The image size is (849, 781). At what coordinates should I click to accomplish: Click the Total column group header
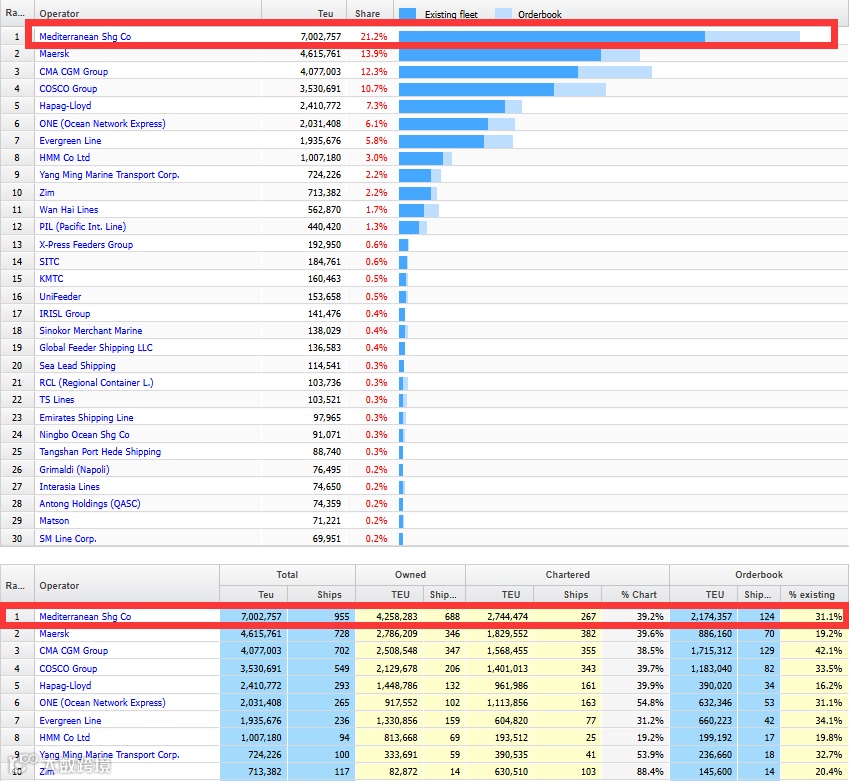(x=287, y=575)
